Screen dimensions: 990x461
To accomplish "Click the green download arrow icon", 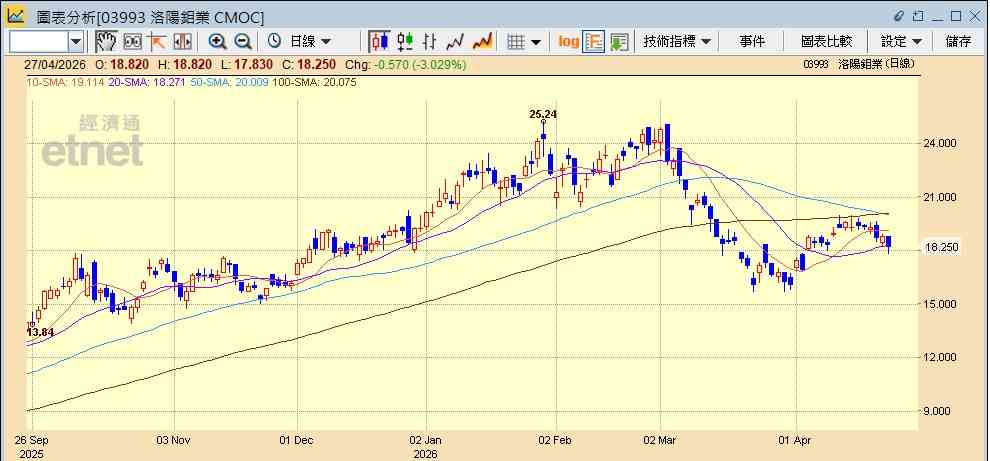I will 619,42.
